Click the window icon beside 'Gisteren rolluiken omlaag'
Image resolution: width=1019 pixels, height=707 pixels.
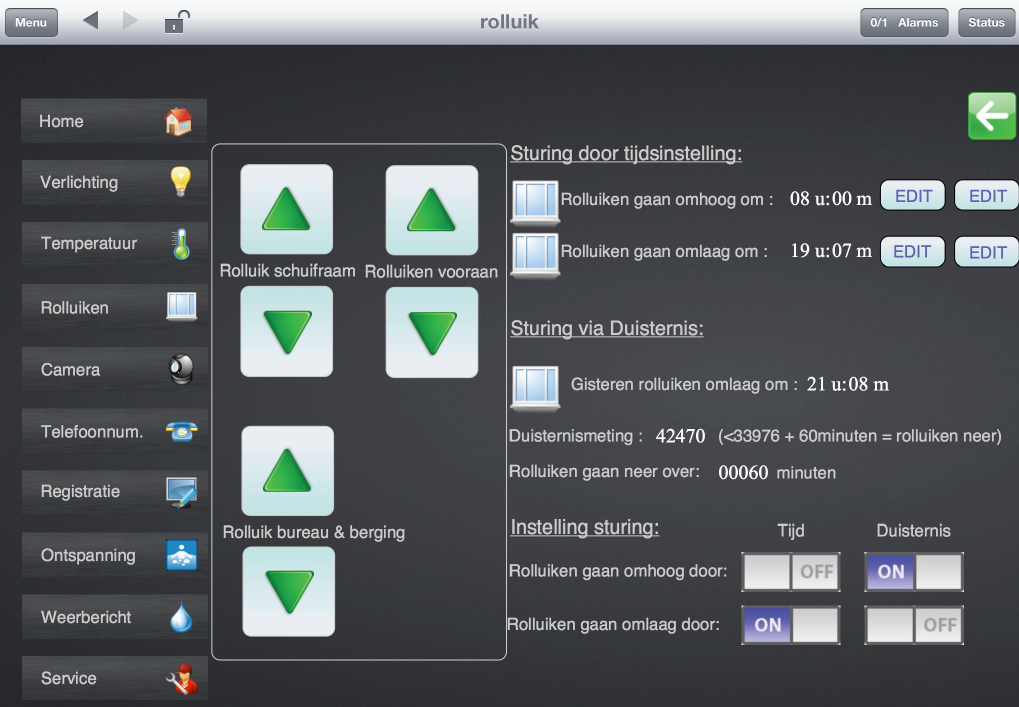pyautogui.click(x=535, y=389)
